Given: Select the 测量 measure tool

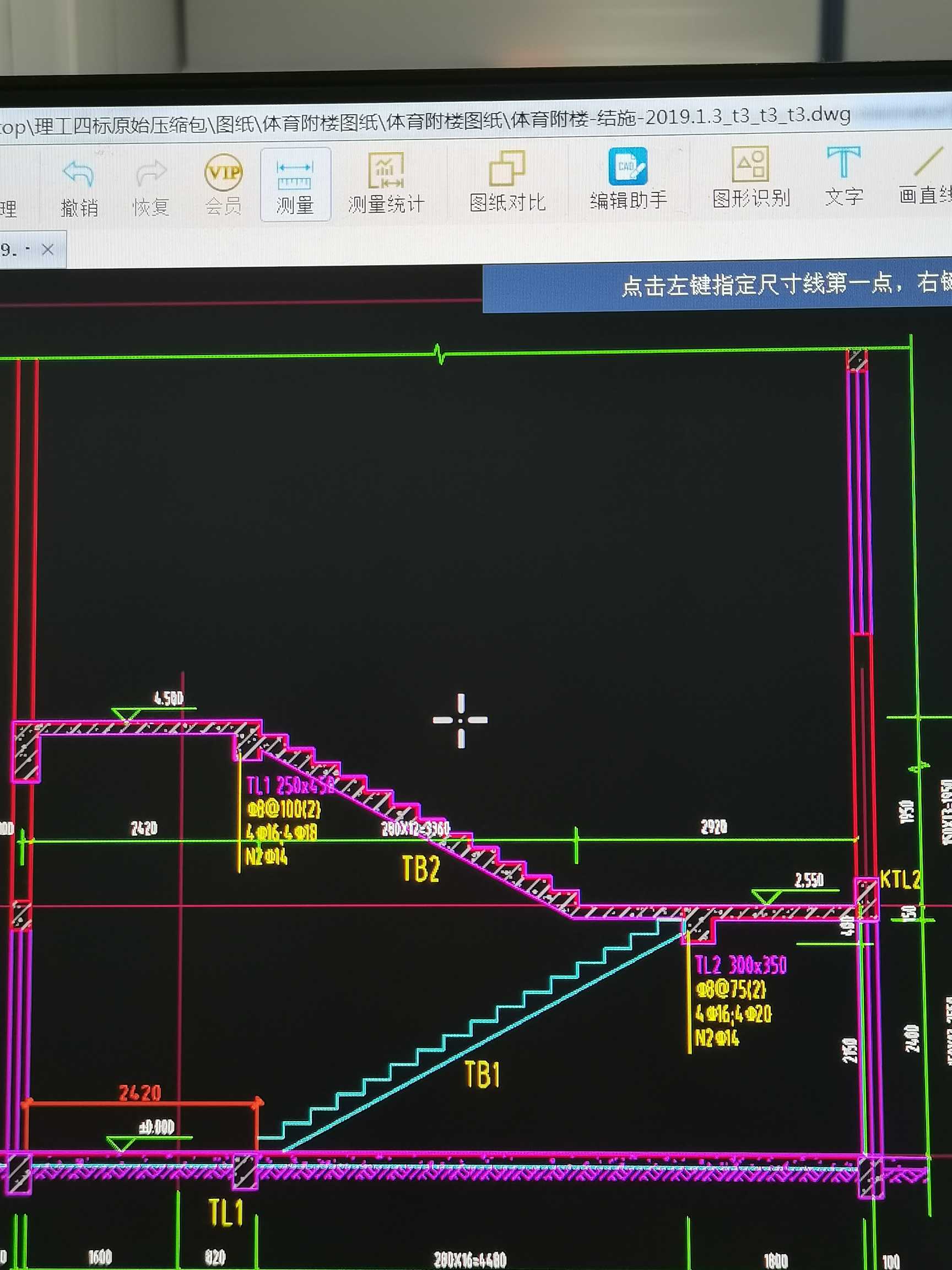Looking at the screenshot, I should pos(295,184).
